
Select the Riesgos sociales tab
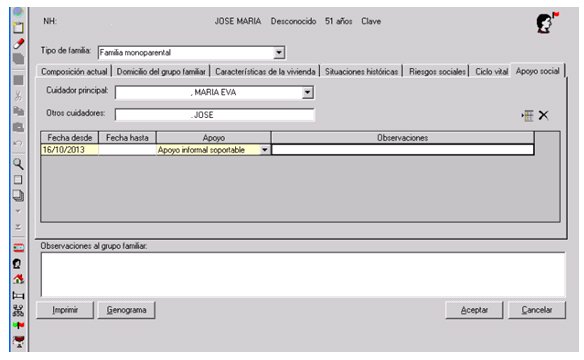coord(437,71)
